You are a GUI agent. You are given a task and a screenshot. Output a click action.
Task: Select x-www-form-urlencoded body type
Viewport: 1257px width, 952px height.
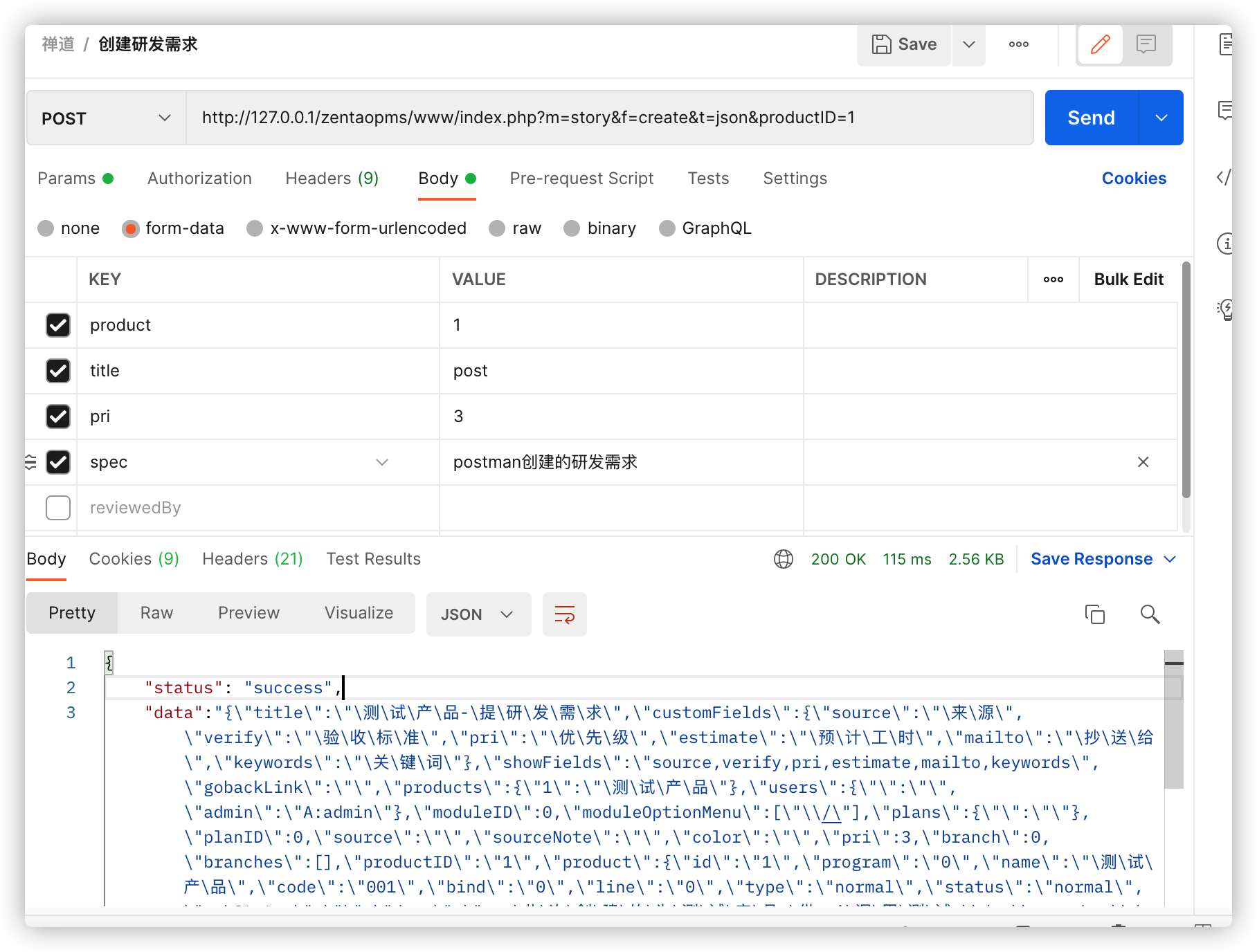coord(255,228)
